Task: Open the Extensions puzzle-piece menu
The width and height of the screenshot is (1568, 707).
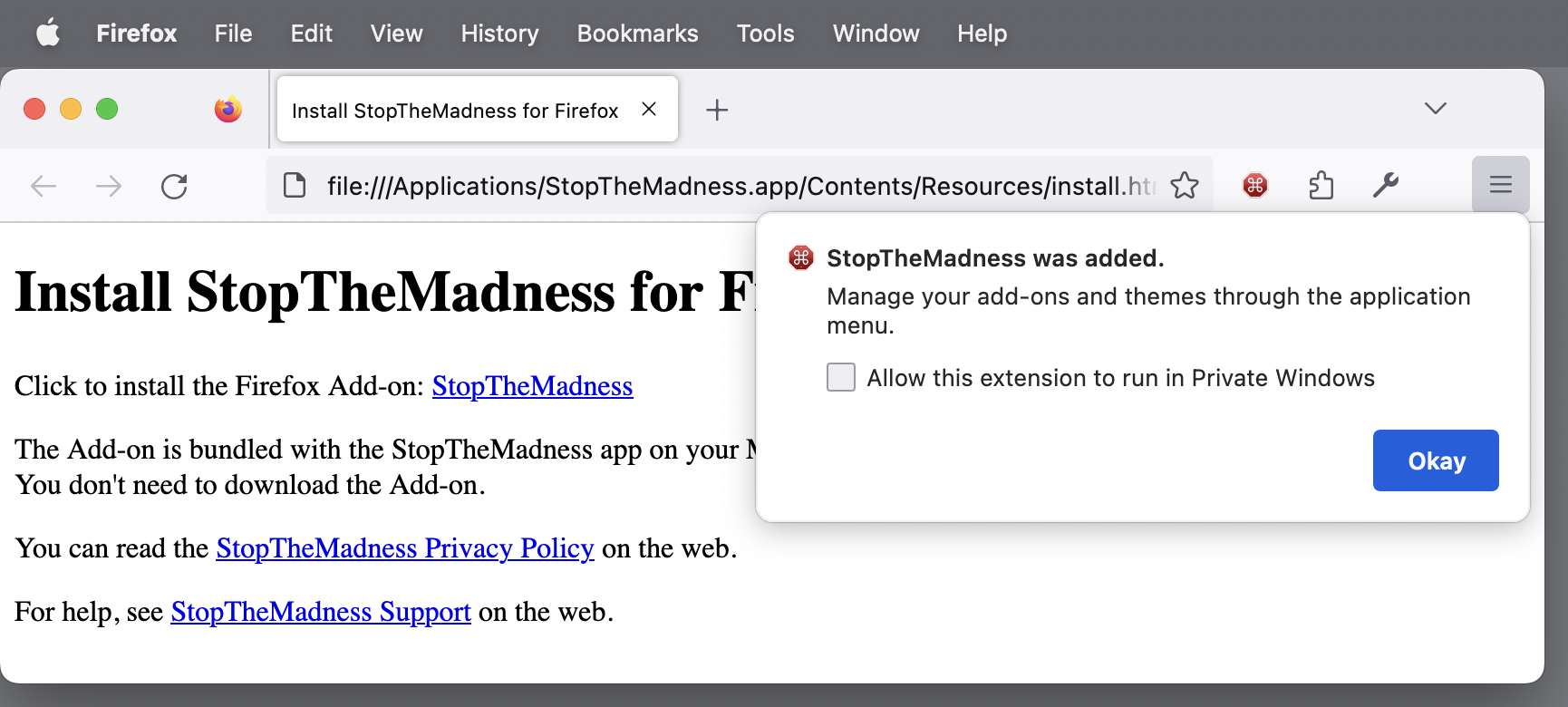Action: click(x=1321, y=186)
